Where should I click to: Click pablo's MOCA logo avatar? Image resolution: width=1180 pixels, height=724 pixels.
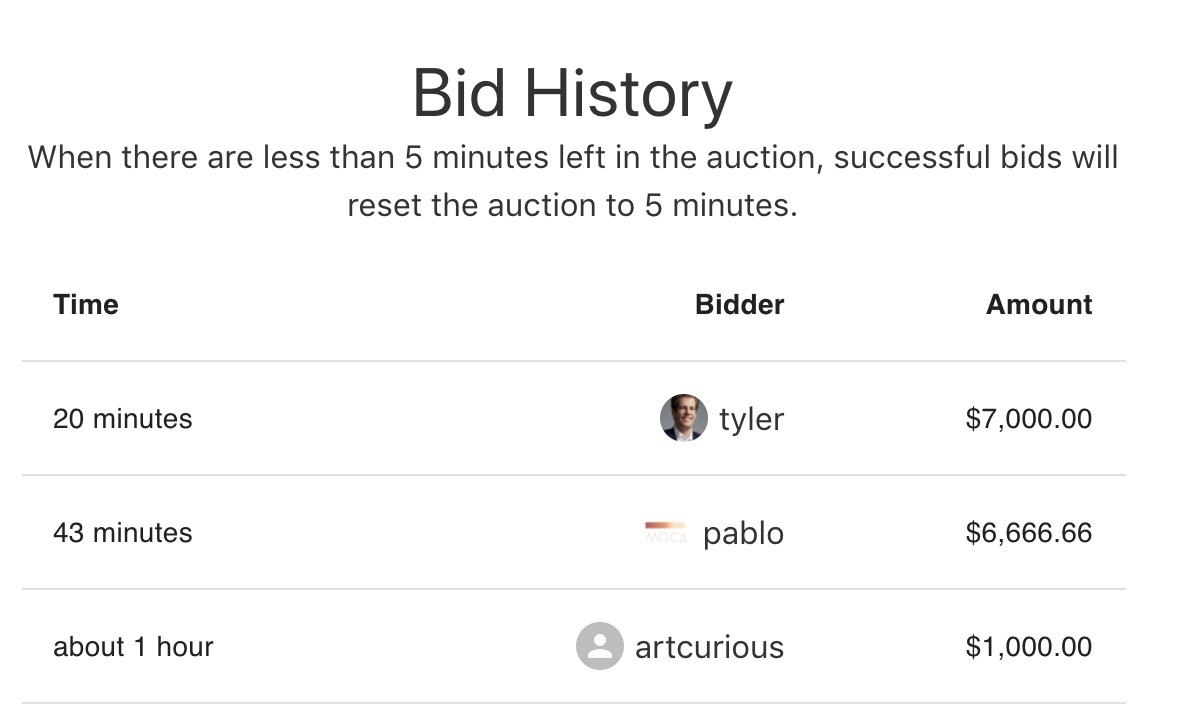pos(666,532)
